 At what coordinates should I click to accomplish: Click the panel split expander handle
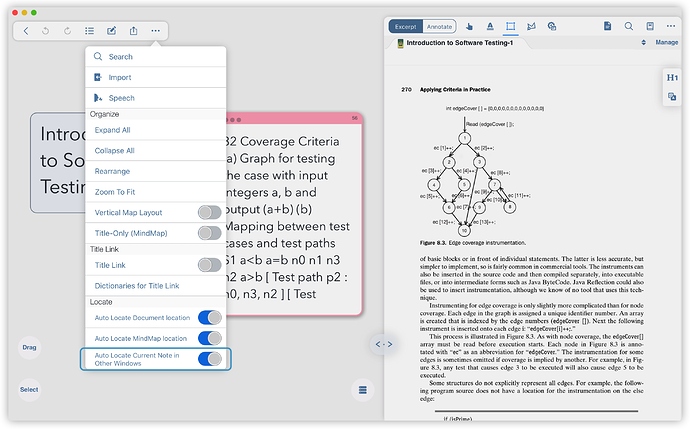(x=382, y=344)
